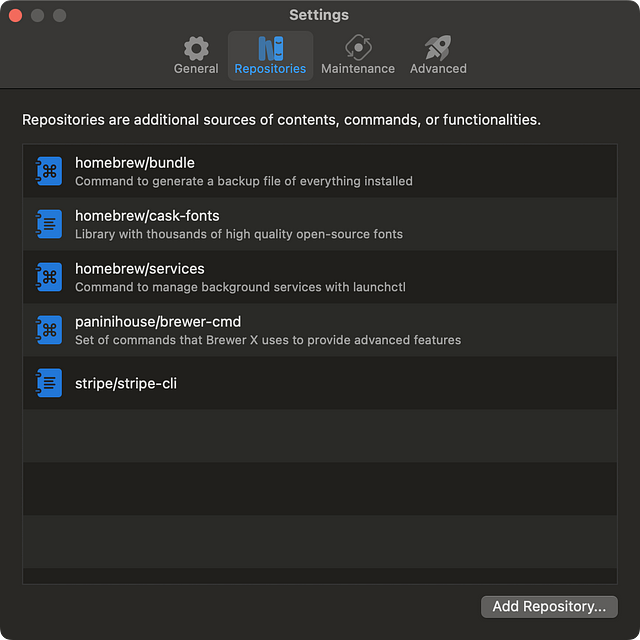Switch to the Advanced tab label
This screenshot has width=640, height=640.
point(438,69)
